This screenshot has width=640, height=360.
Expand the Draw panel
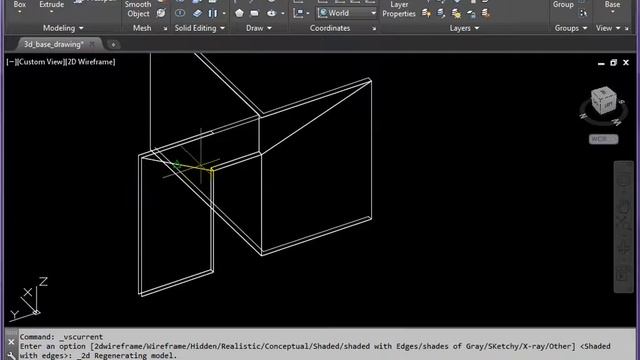(259, 28)
